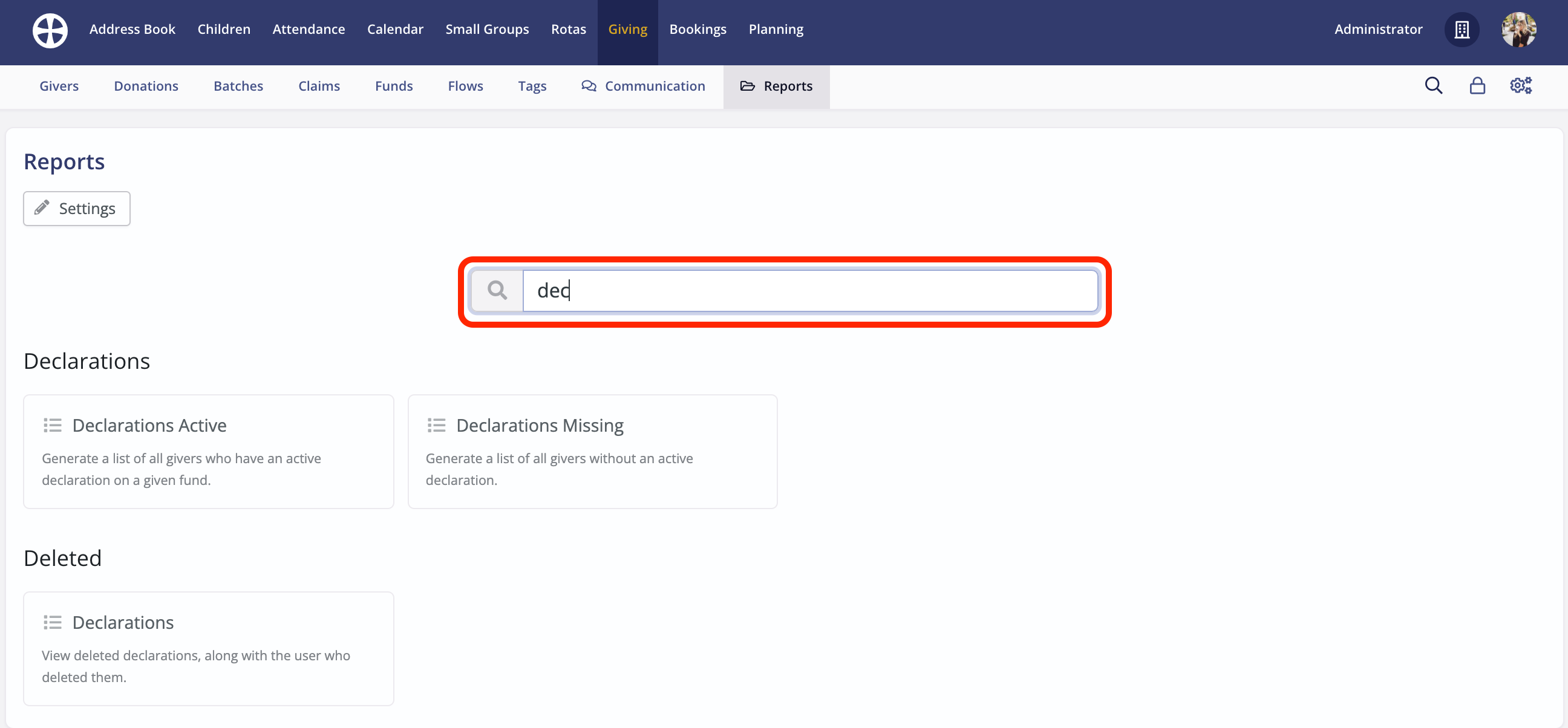Click the building icon beside Administrator
1568x728 pixels.
coord(1462,30)
